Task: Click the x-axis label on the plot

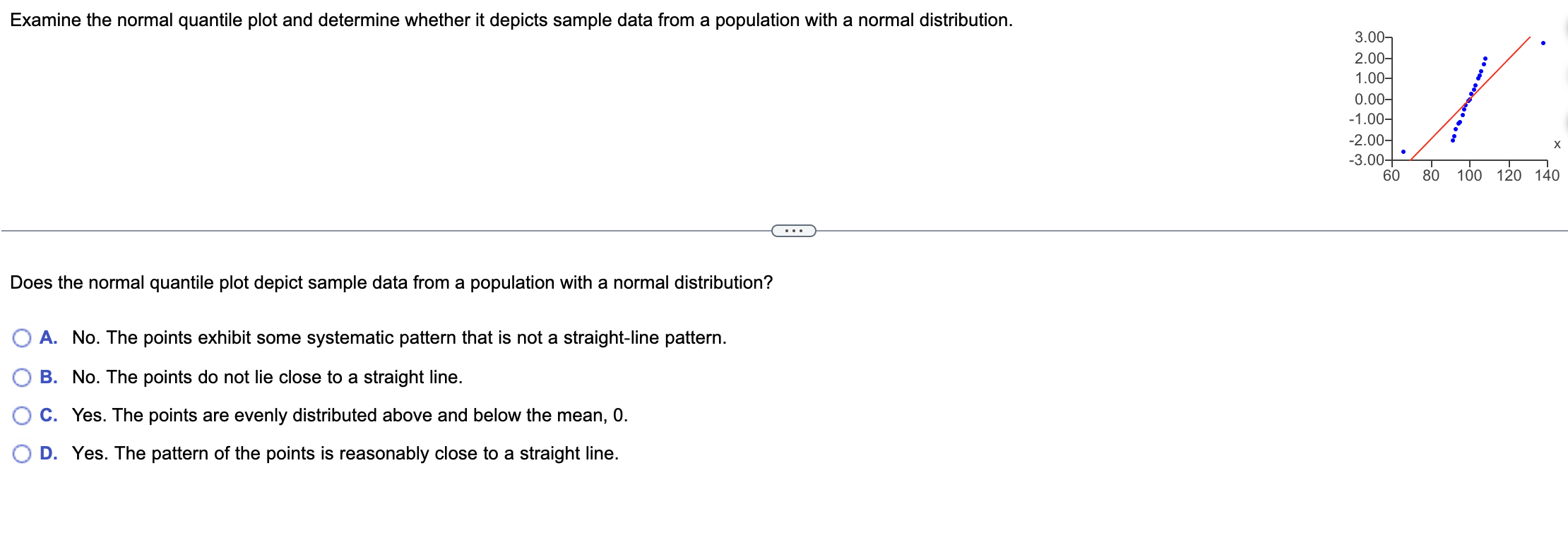Action: pos(1557,144)
